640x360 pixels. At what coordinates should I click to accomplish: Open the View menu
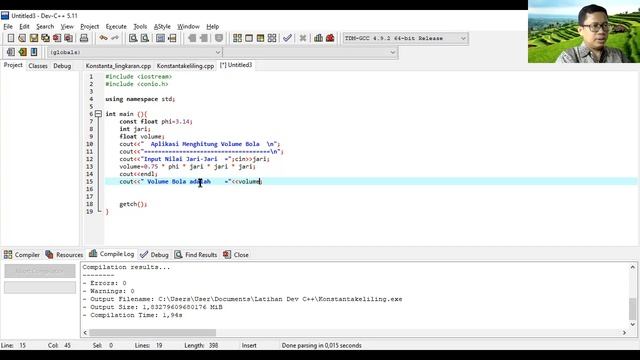[67, 27]
